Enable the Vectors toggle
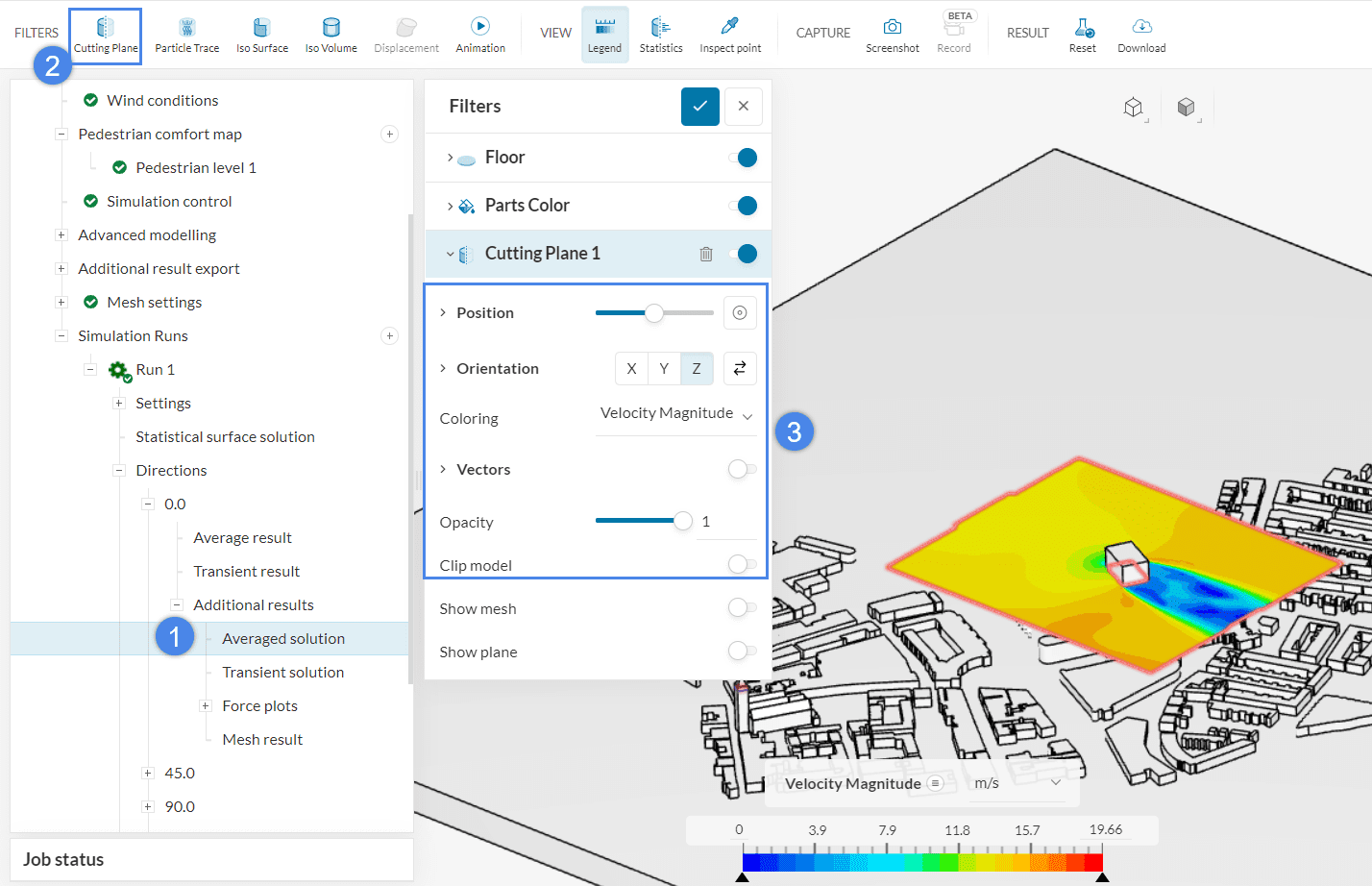Image resolution: width=1372 pixels, height=886 pixels. [742, 469]
